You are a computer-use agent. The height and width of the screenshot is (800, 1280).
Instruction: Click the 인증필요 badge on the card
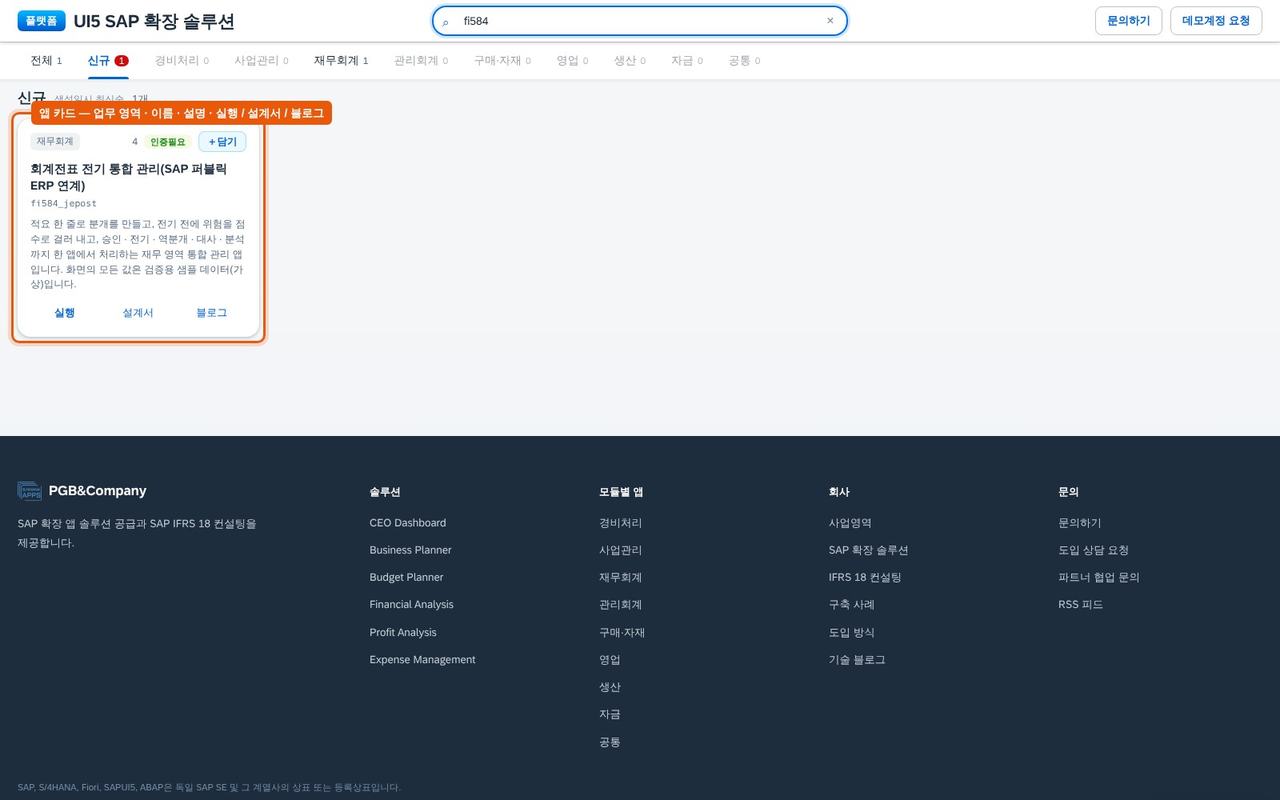click(x=168, y=142)
